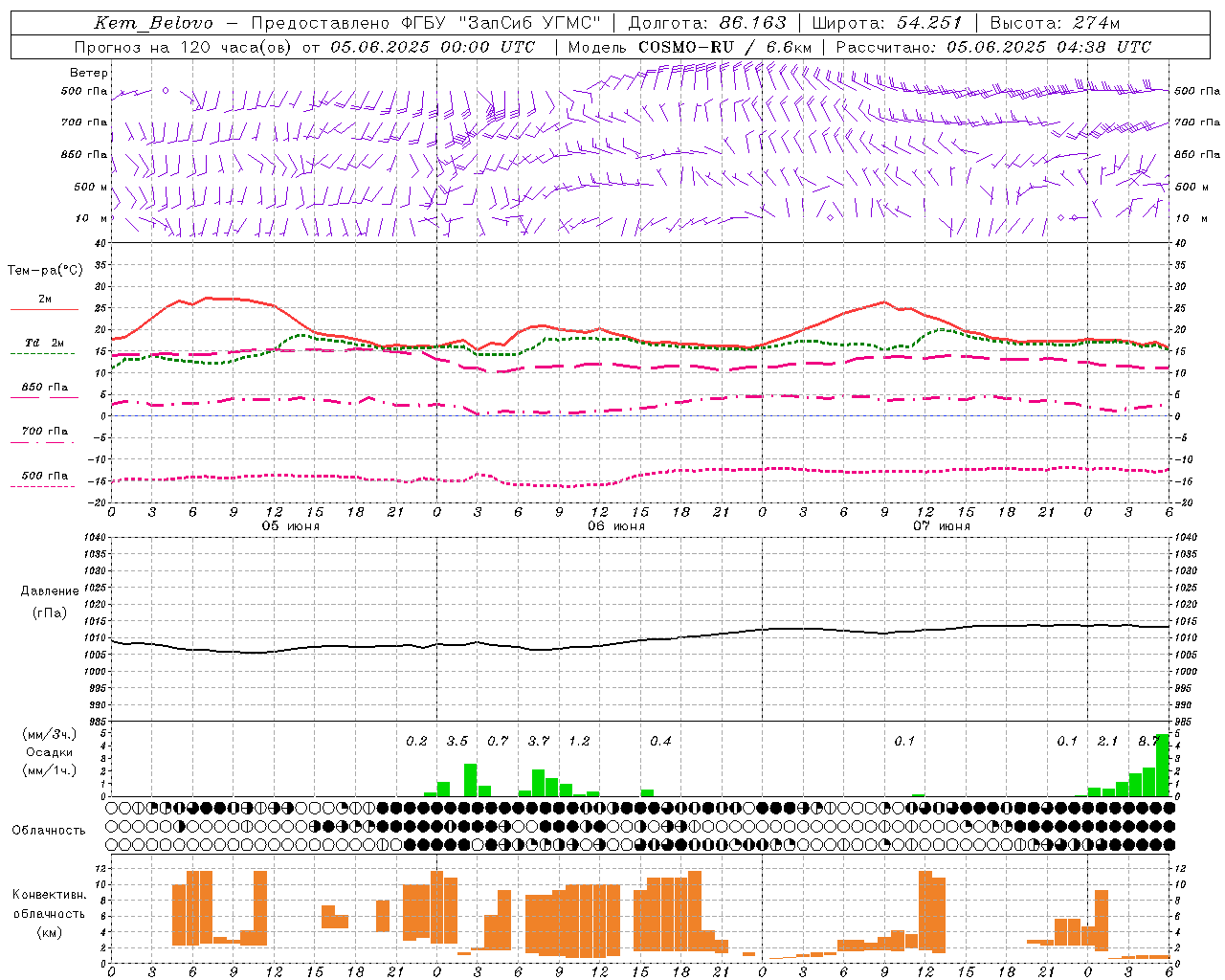Click the 3.7 precipitation total
Image resolution: width=1225 pixels, height=980 pixels.
coord(539,741)
